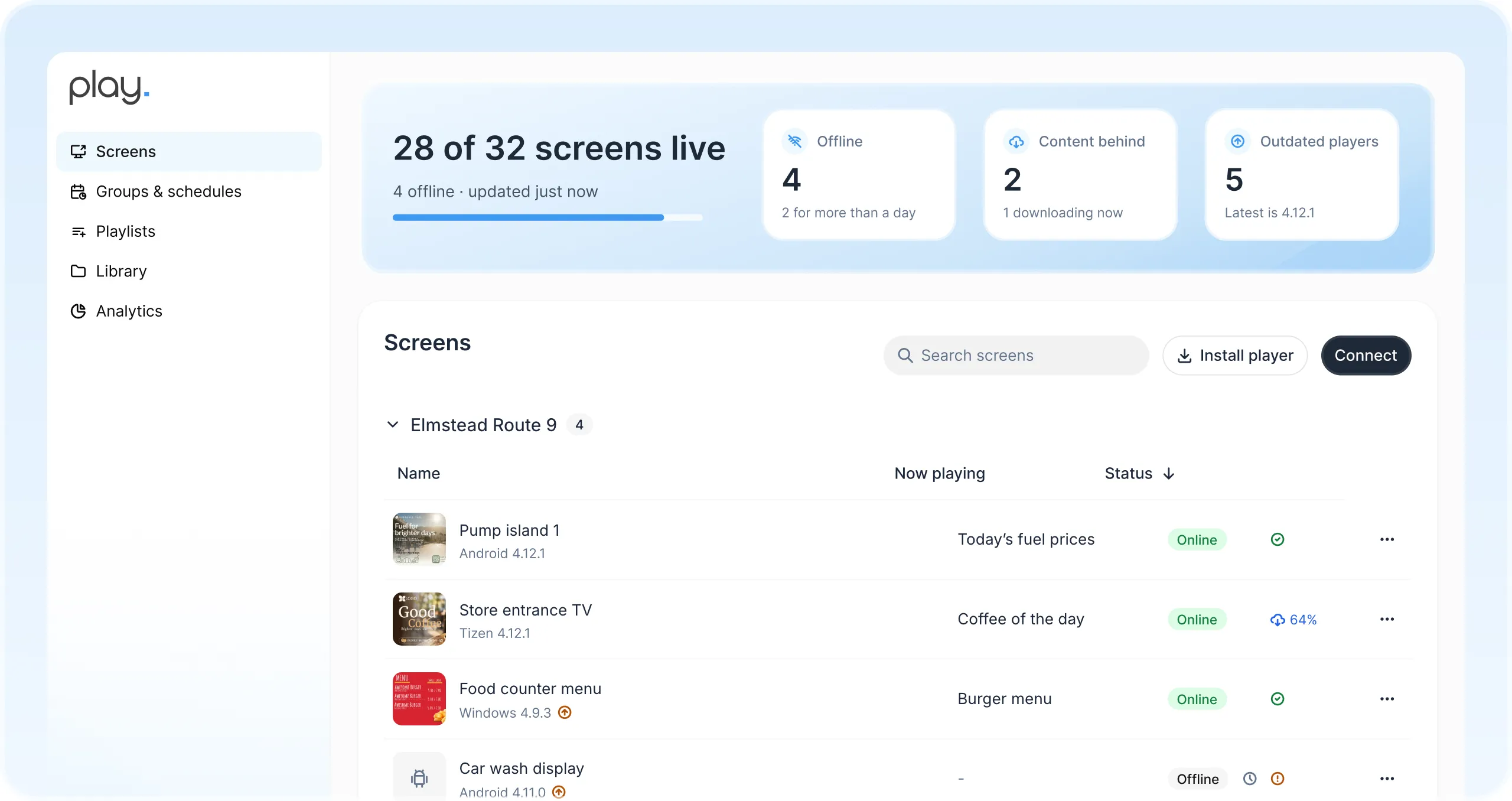Open more options for Pump island 1
1512x801 pixels.
coord(1387,539)
